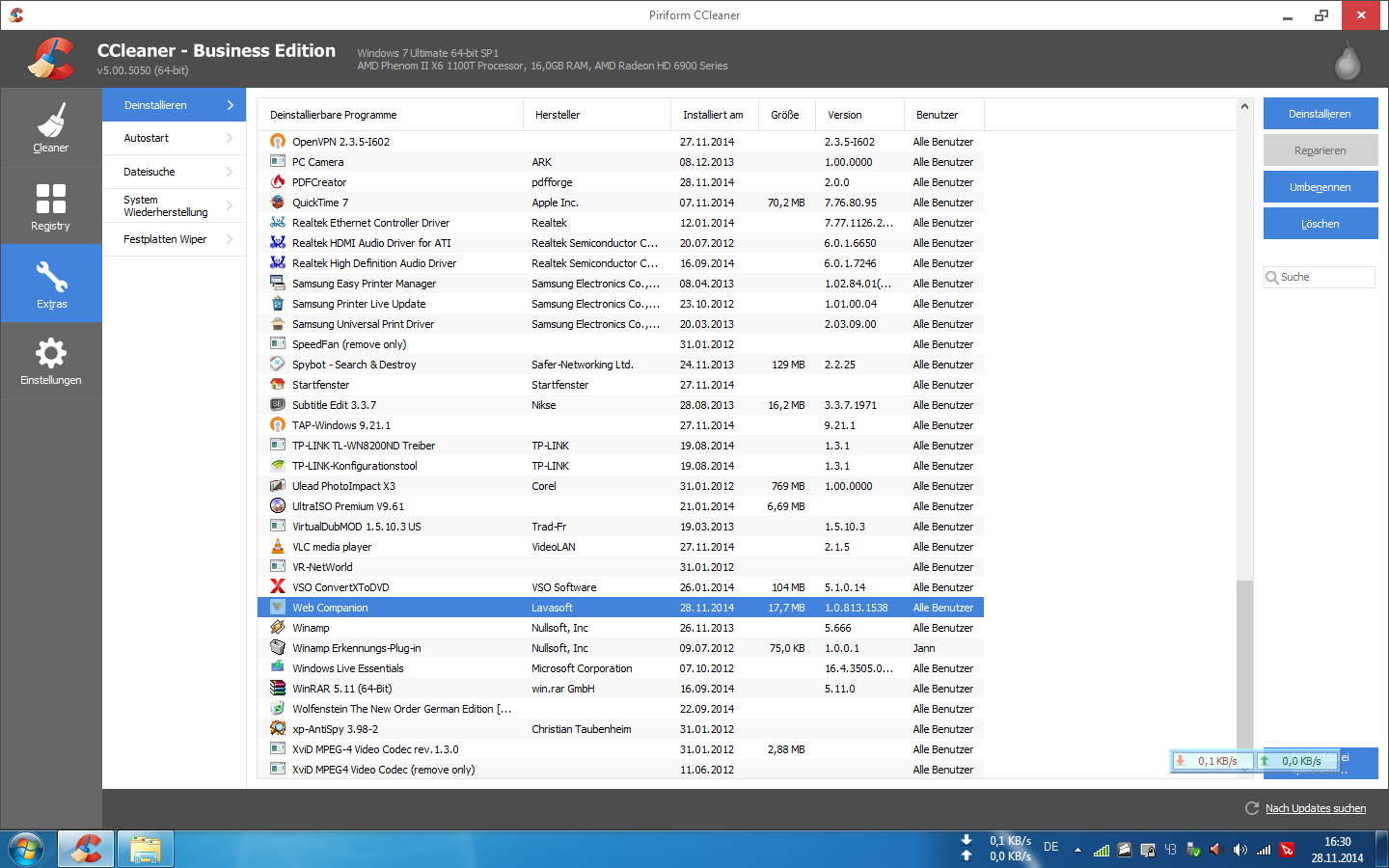Screen dimensions: 1389x868
Task: Select Winamp Erkennungs-Plug-in row
Action: (620, 648)
